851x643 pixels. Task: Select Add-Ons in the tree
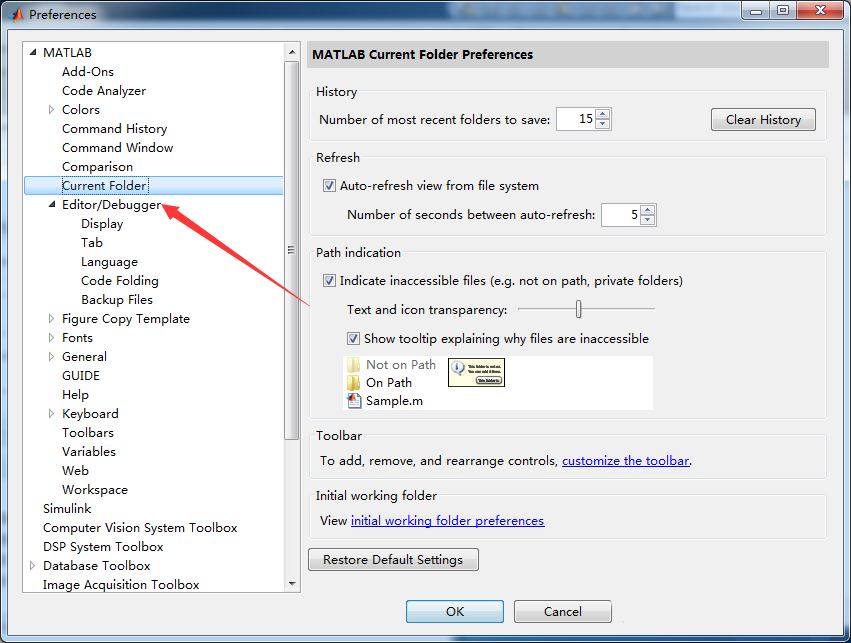(88, 72)
